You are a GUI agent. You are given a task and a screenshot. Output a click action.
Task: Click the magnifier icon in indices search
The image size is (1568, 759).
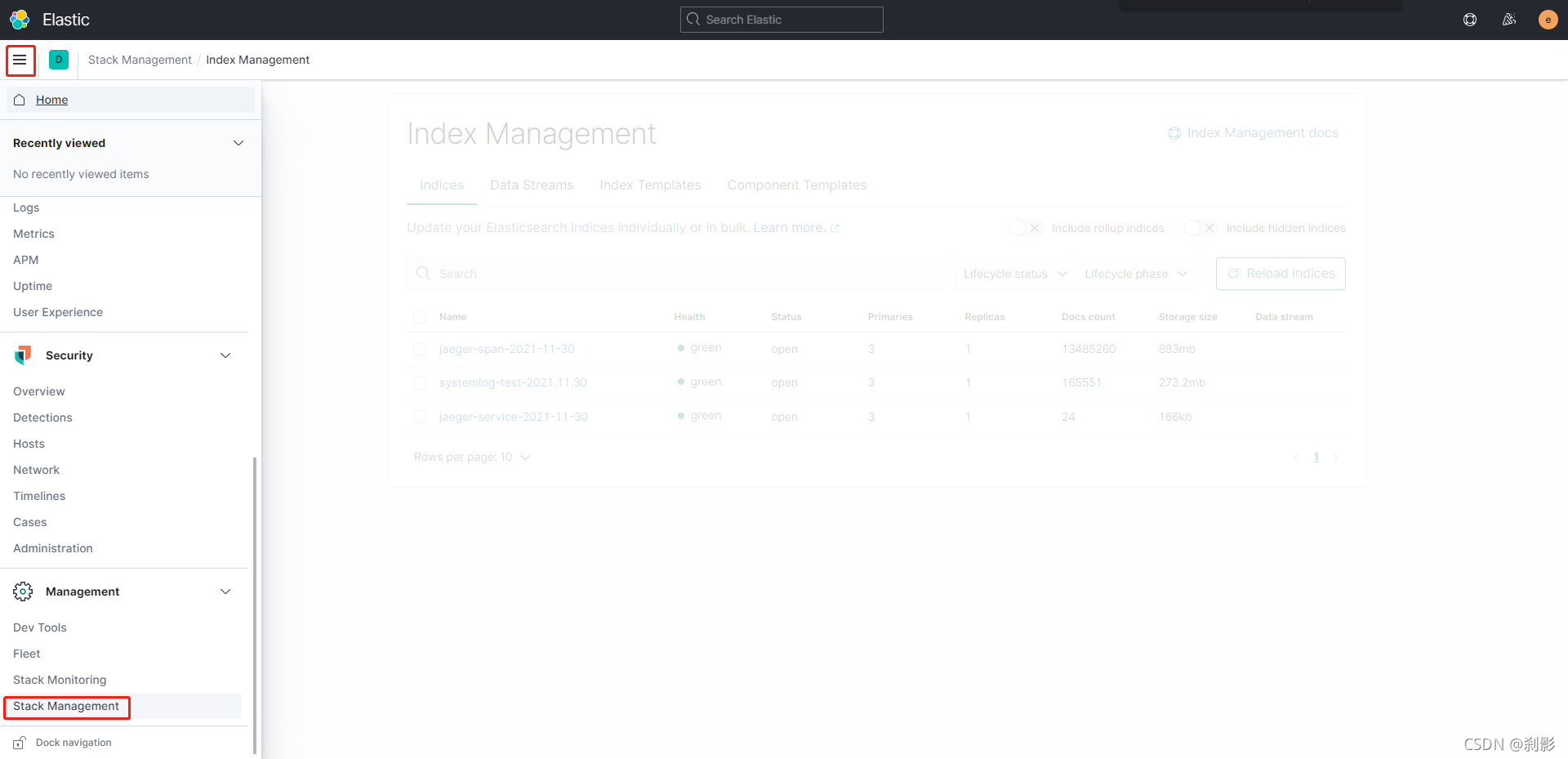click(x=423, y=273)
